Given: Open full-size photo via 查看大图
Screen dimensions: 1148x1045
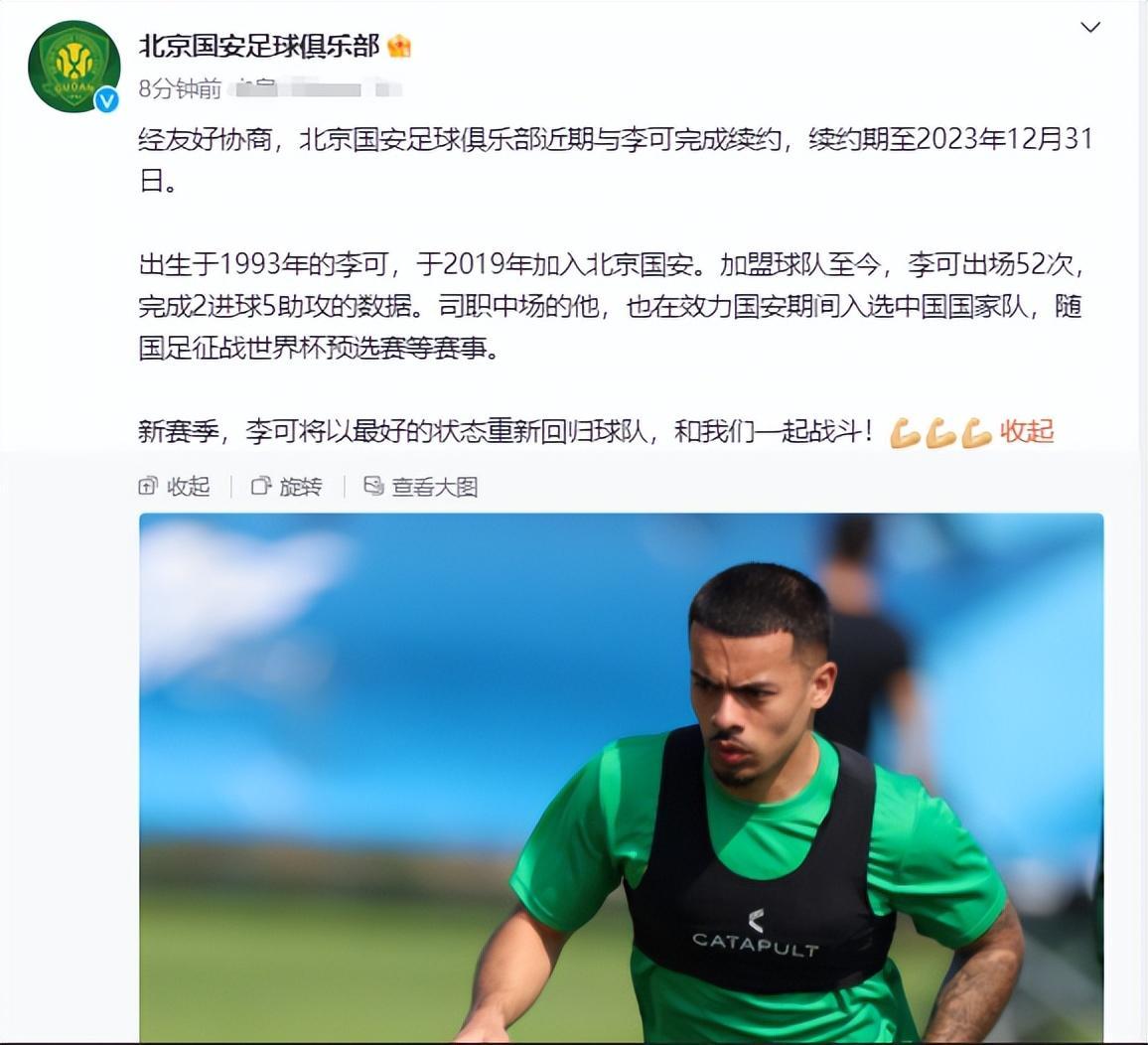Looking at the screenshot, I should 435,487.
